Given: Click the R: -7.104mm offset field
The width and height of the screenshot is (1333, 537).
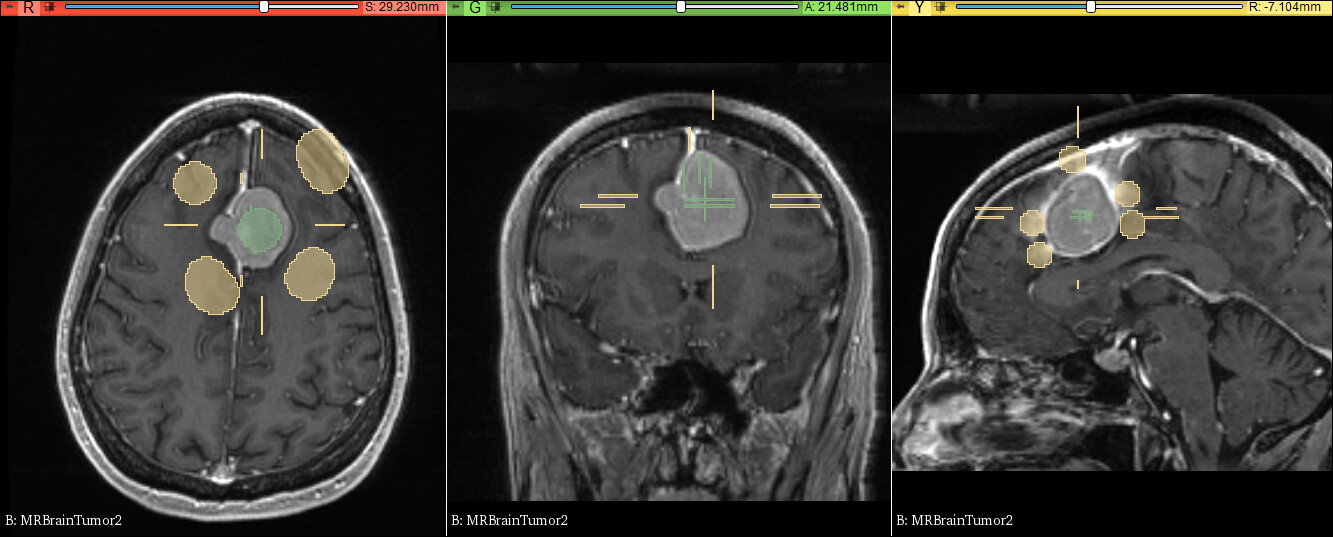Looking at the screenshot, I should coord(1288,7).
